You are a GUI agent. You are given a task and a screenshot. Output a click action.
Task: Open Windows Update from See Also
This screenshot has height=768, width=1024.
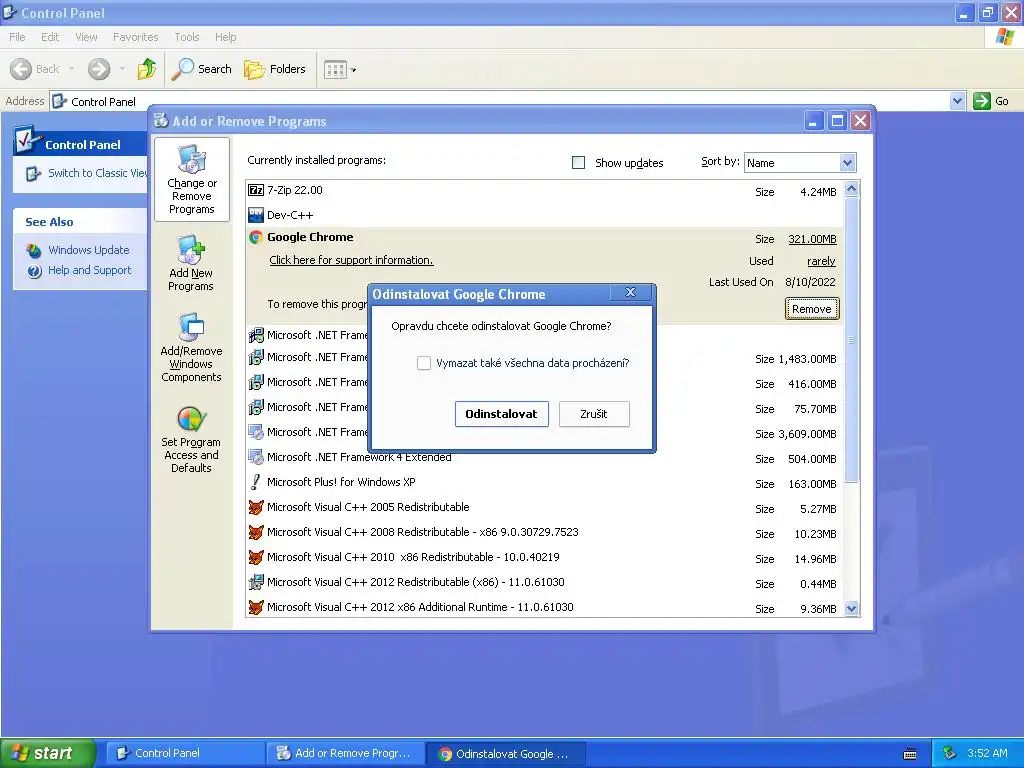pyautogui.click(x=89, y=250)
